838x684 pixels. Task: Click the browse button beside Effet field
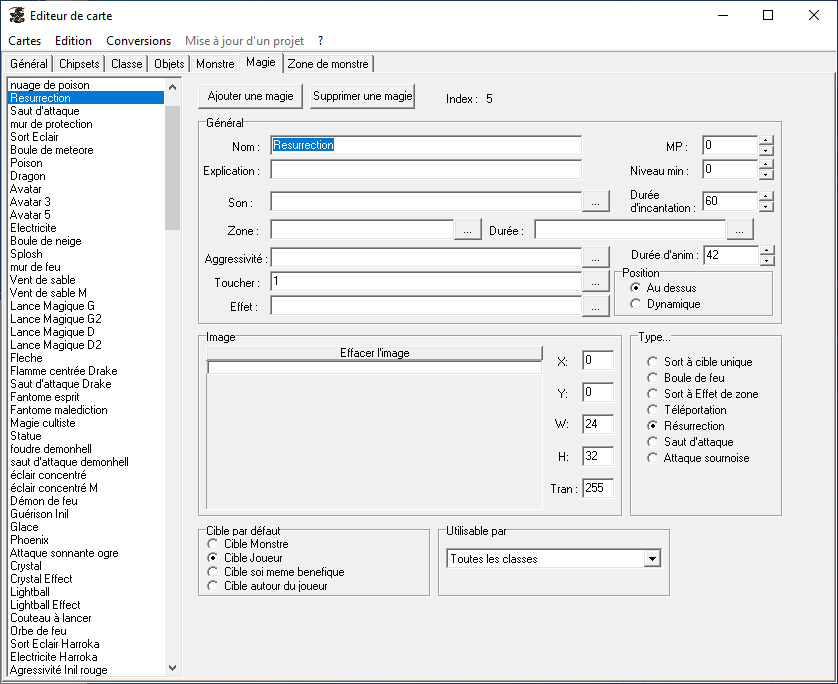coord(596,307)
